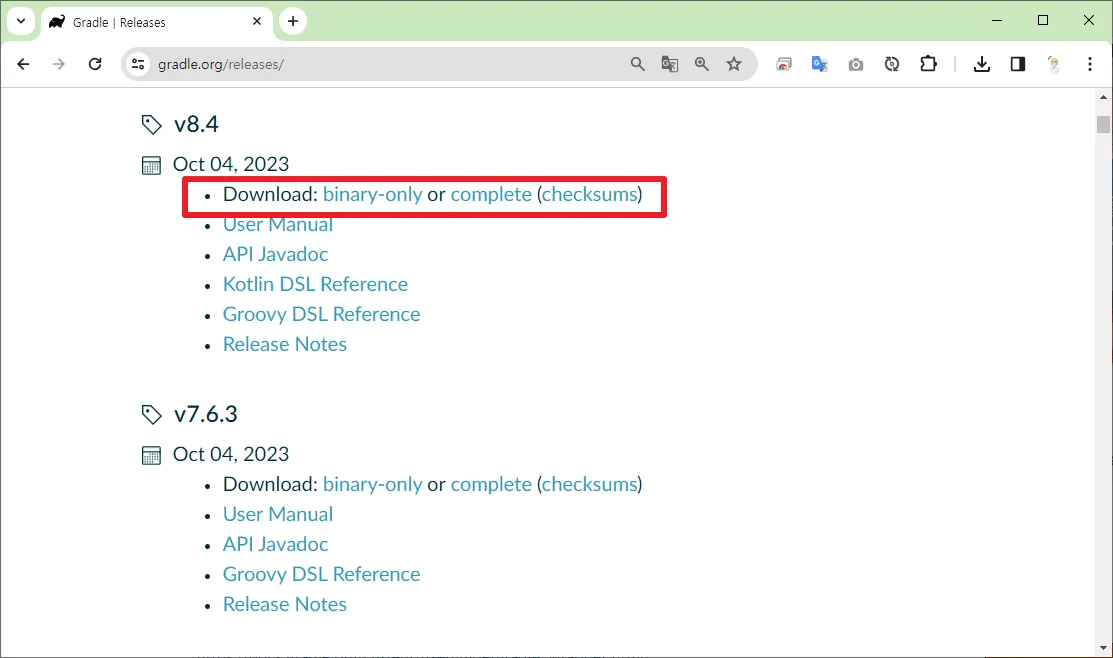Open the v8.4 Release Notes
This screenshot has height=658, width=1113.
(x=285, y=344)
